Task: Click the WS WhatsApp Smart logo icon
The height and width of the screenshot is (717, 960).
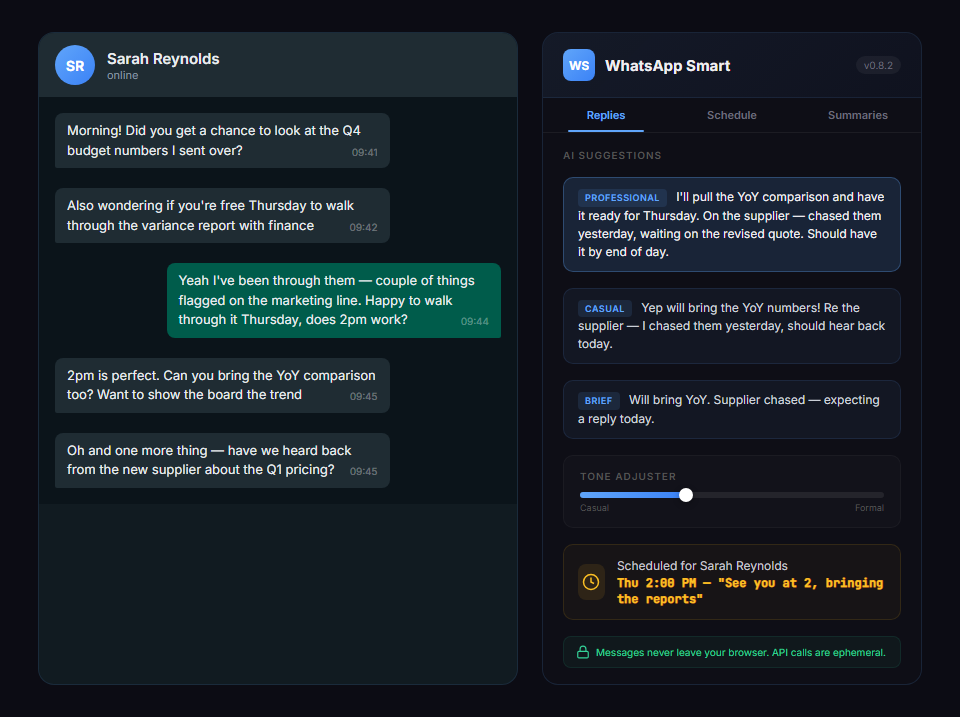Action: coord(578,65)
